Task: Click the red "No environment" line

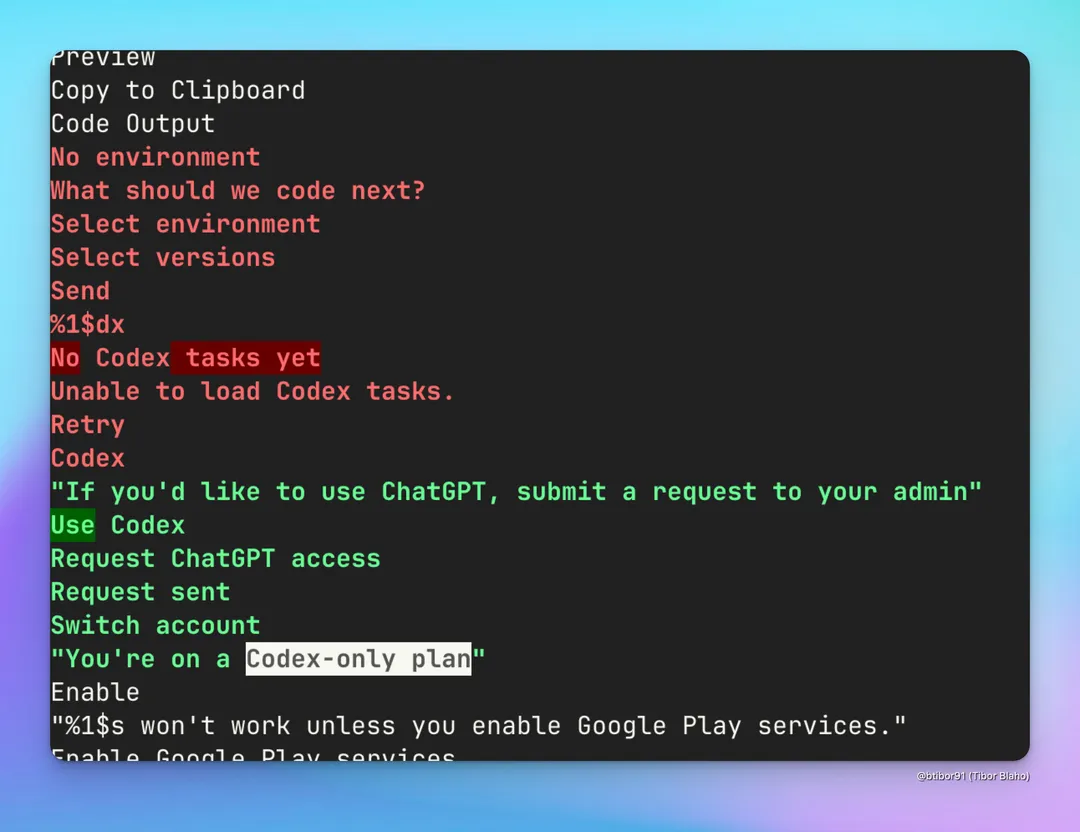Action: (156, 157)
